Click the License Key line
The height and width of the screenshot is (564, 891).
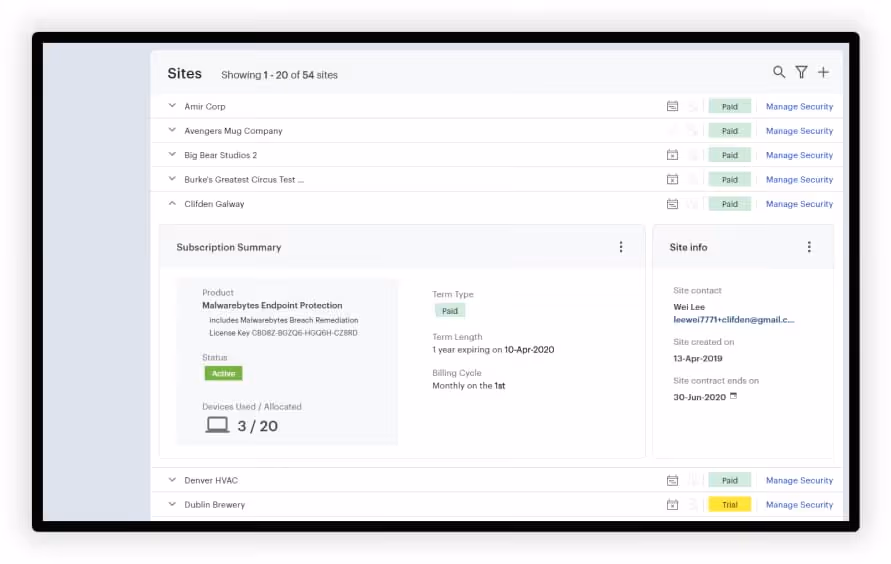tap(283, 333)
